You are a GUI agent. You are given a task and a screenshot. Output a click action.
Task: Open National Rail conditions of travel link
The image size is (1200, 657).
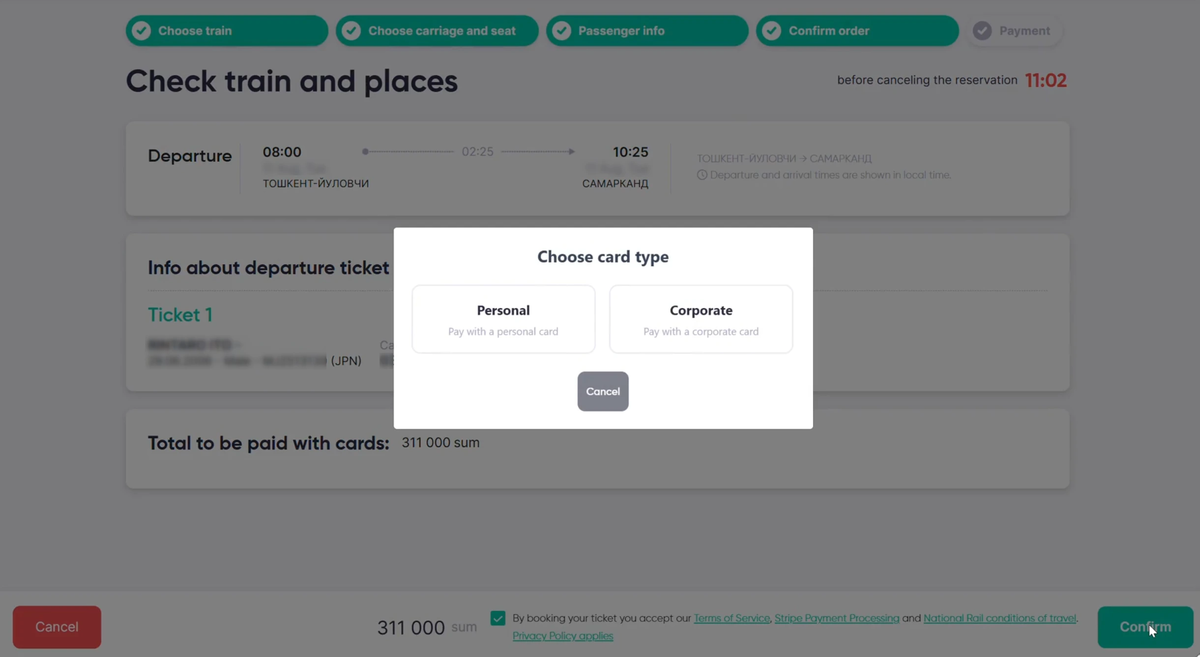coord(1000,618)
